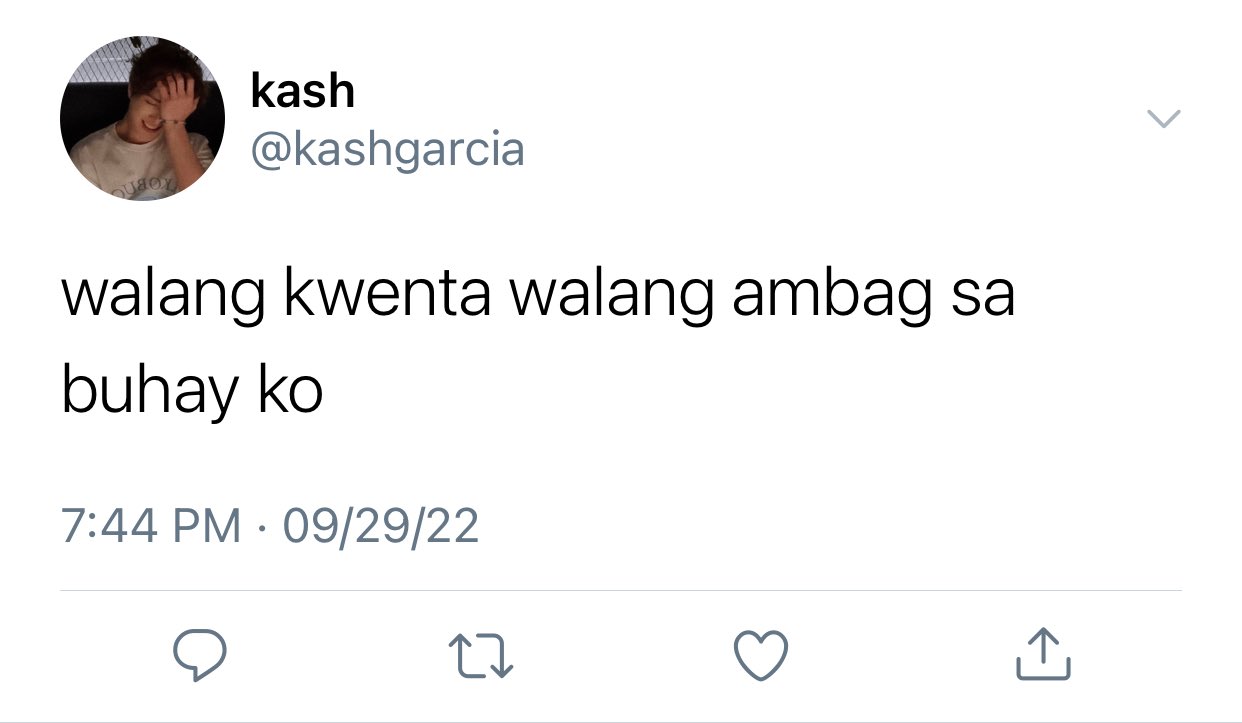Viewport: 1242px width, 723px height.
Task: Open the @kashgarcia handle link
Action: point(387,150)
